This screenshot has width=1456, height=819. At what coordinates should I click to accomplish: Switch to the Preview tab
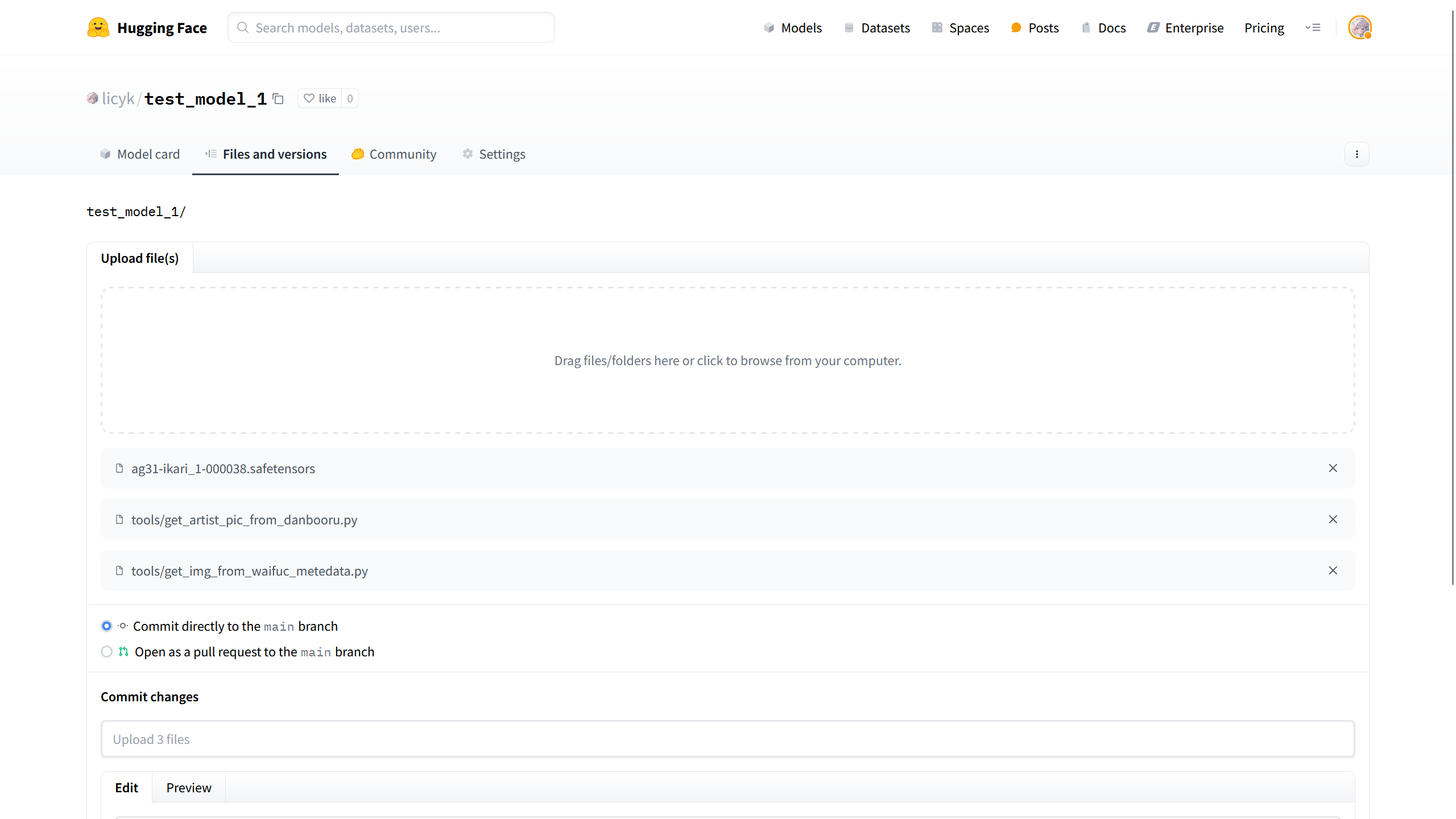pos(188,788)
